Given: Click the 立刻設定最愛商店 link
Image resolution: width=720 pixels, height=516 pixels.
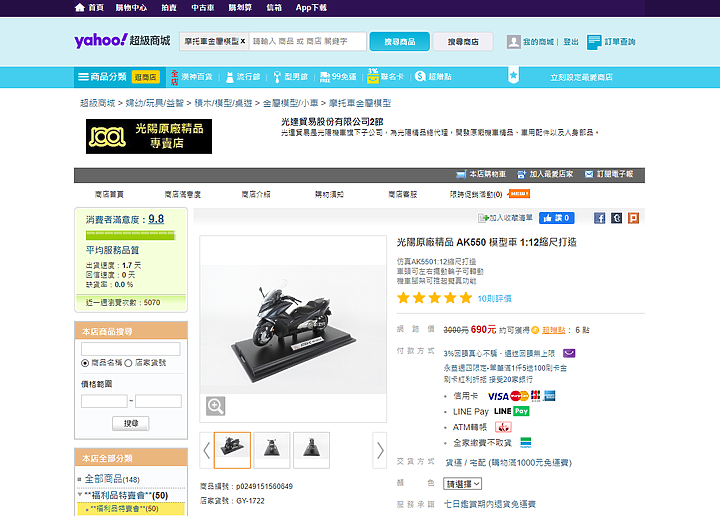Looking at the screenshot, I should pos(581,77).
